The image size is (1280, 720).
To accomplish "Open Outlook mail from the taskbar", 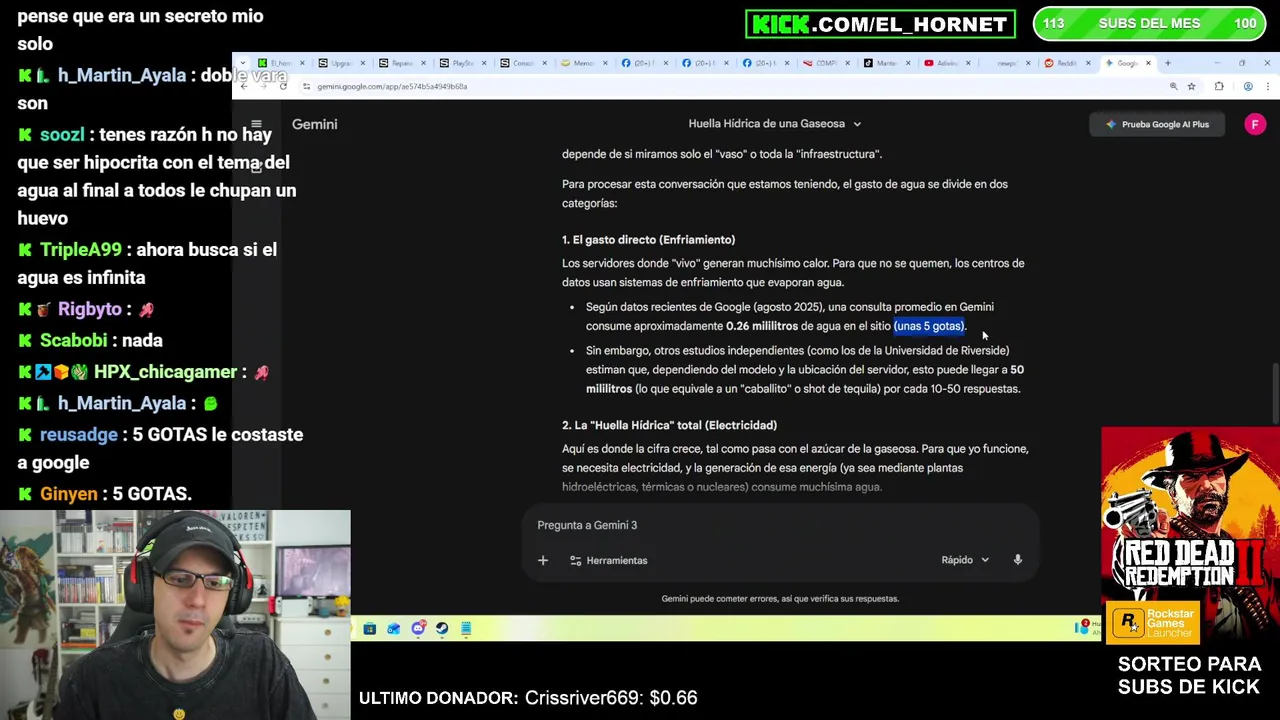I will (394, 628).
